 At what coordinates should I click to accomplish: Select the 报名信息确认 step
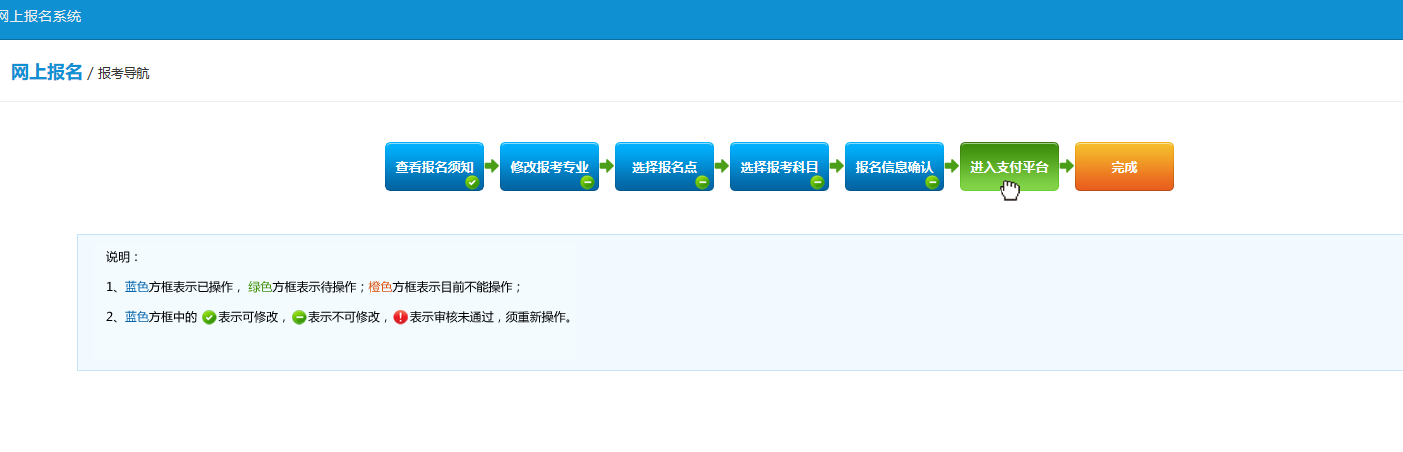[x=894, y=165]
